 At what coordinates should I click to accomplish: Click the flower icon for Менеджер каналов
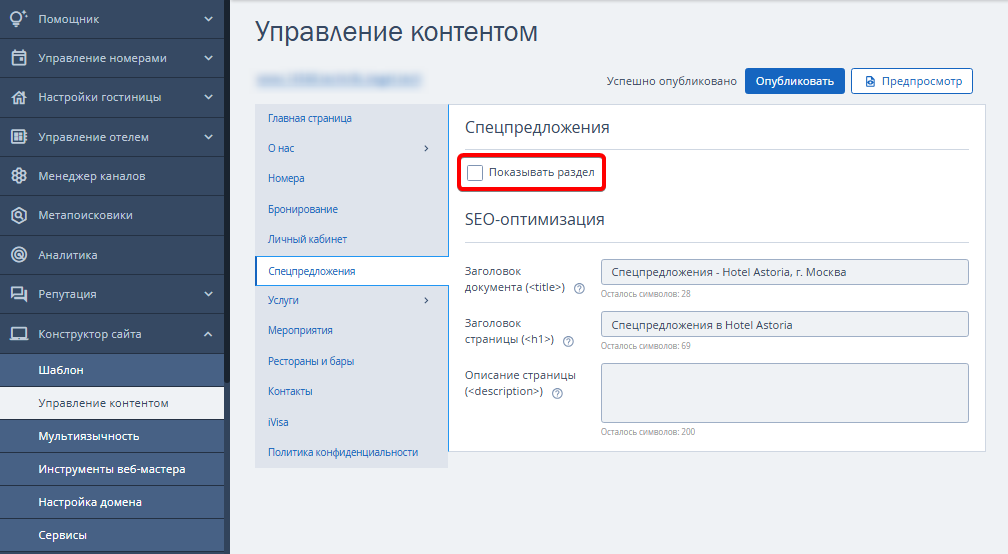pos(19,176)
